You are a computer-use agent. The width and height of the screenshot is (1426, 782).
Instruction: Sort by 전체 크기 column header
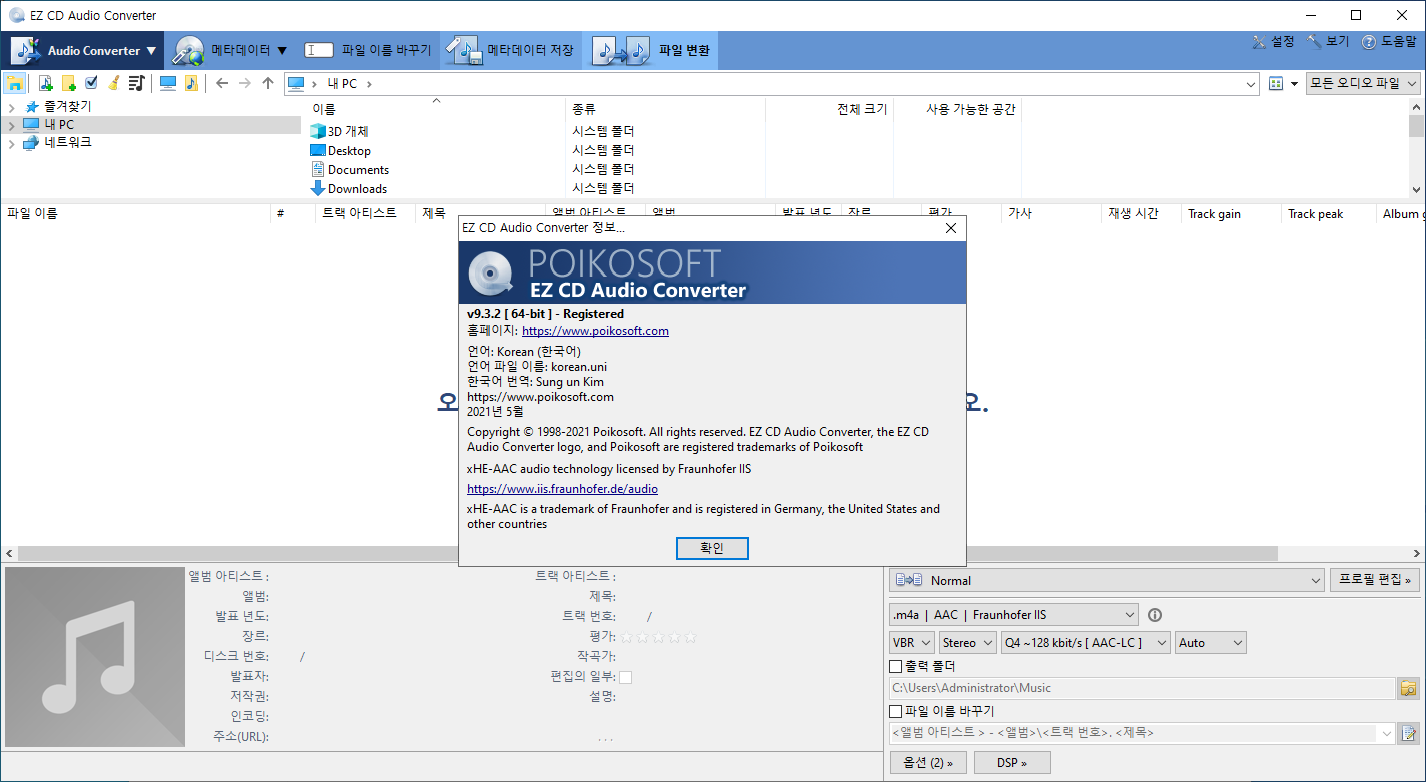[x=828, y=109]
